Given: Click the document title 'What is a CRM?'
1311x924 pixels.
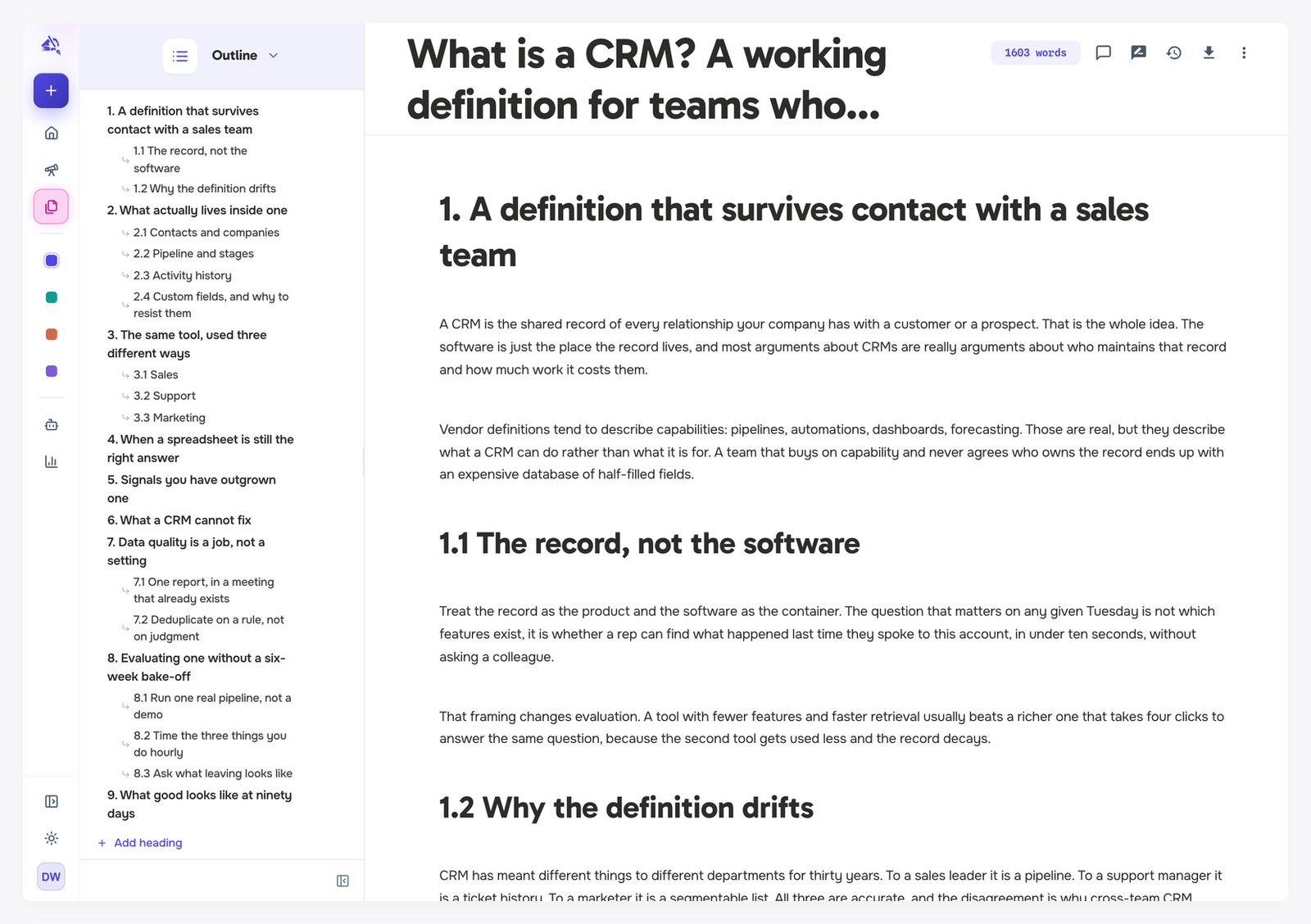Looking at the screenshot, I should pyautogui.click(x=646, y=79).
